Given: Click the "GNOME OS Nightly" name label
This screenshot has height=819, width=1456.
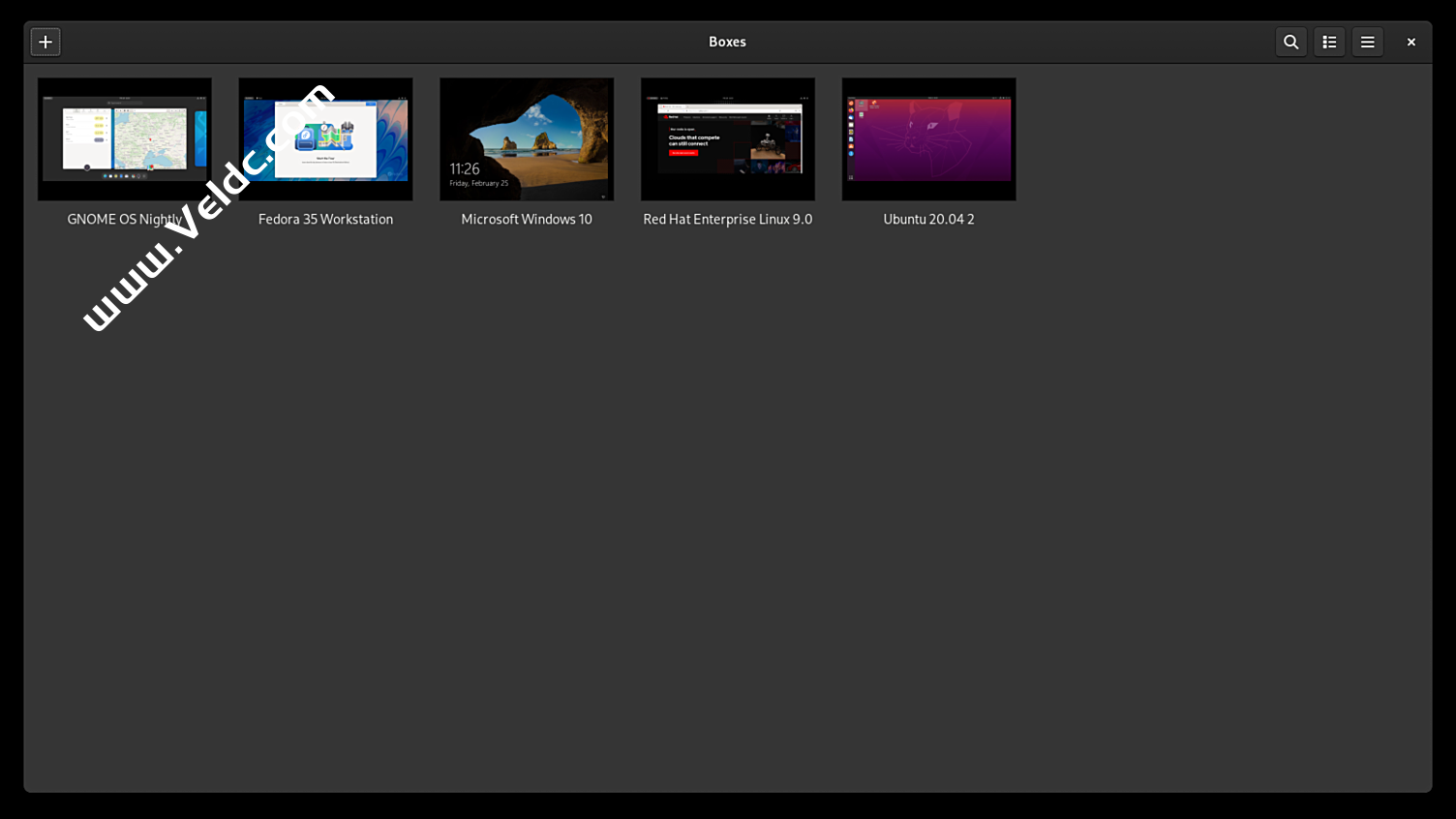Looking at the screenshot, I should [x=124, y=220].
